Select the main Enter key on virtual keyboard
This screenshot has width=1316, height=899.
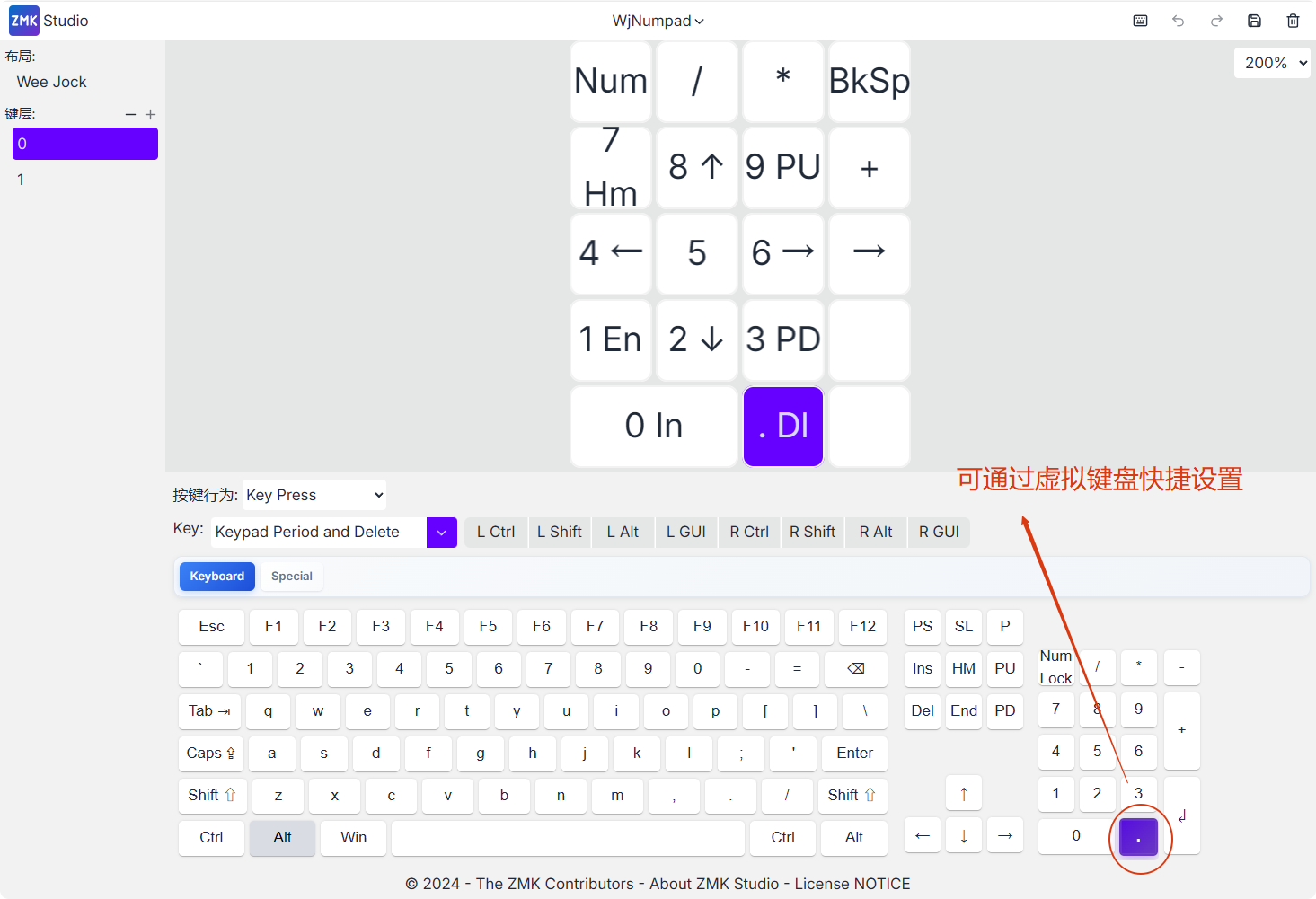[x=855, y=753]
